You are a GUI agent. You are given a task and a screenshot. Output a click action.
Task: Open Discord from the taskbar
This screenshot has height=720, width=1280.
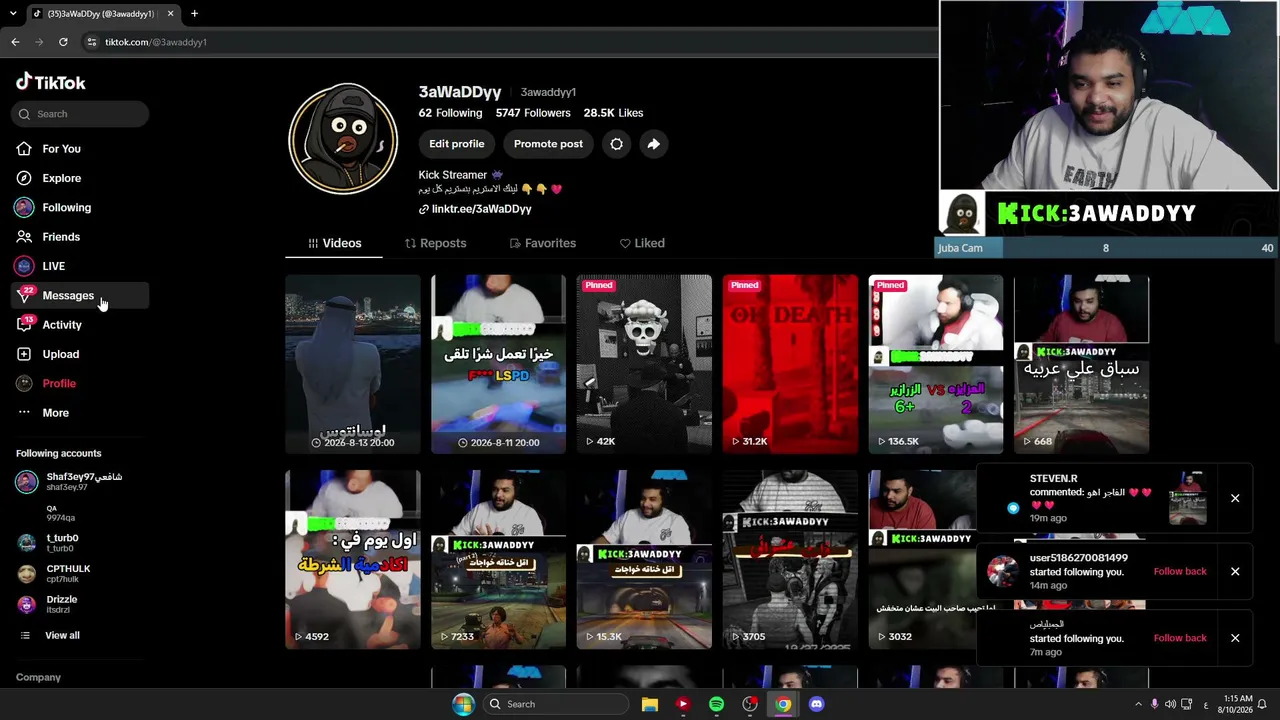click(816, 704)
